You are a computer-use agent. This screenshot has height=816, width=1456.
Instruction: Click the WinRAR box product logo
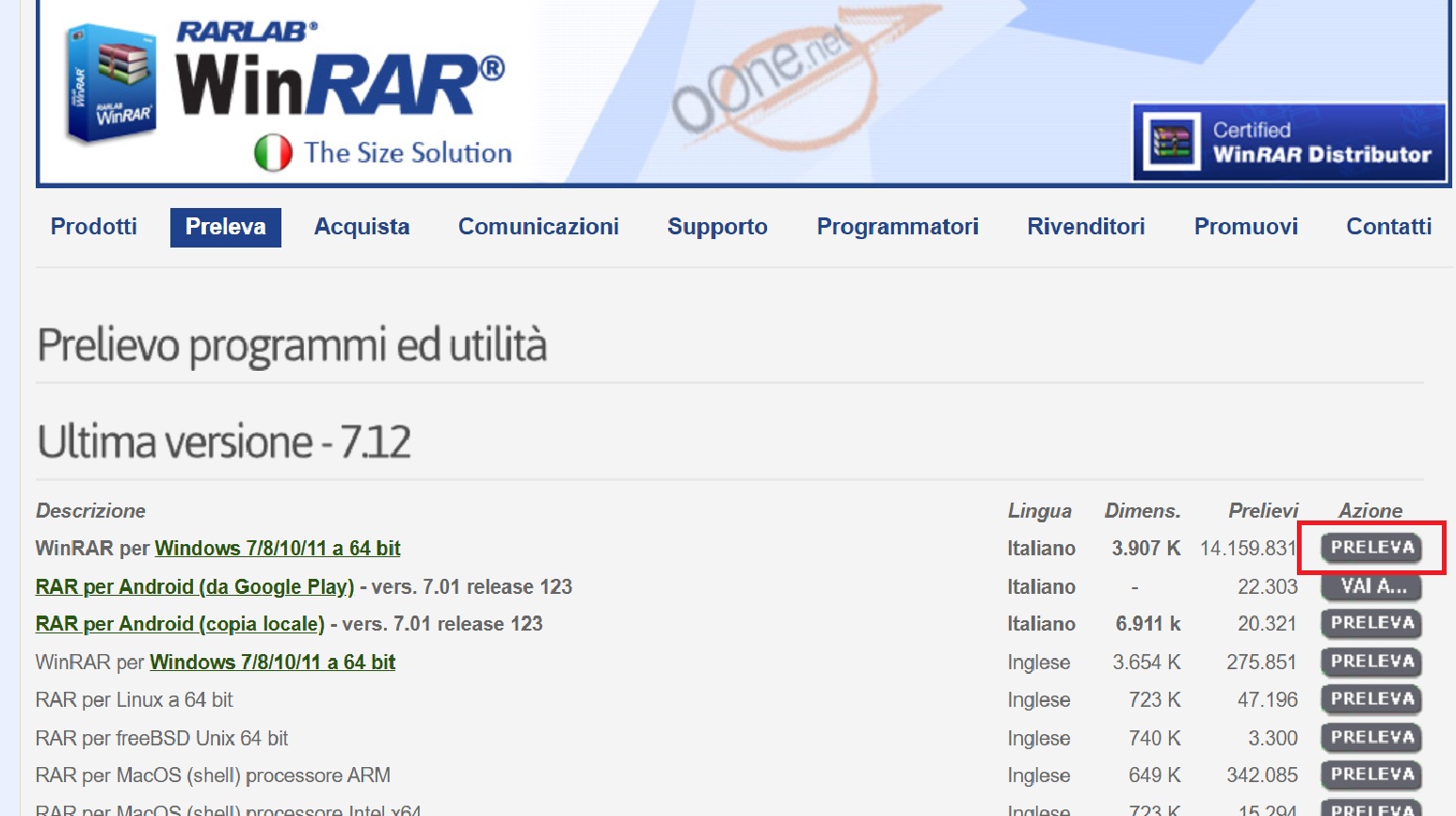[110, 85]
